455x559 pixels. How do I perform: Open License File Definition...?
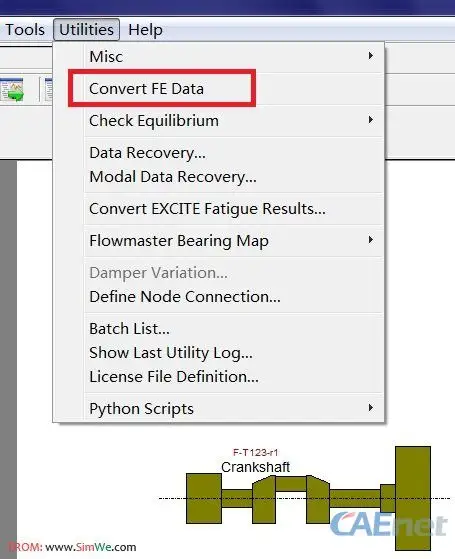pyautogui.click(x=174, y=376)
